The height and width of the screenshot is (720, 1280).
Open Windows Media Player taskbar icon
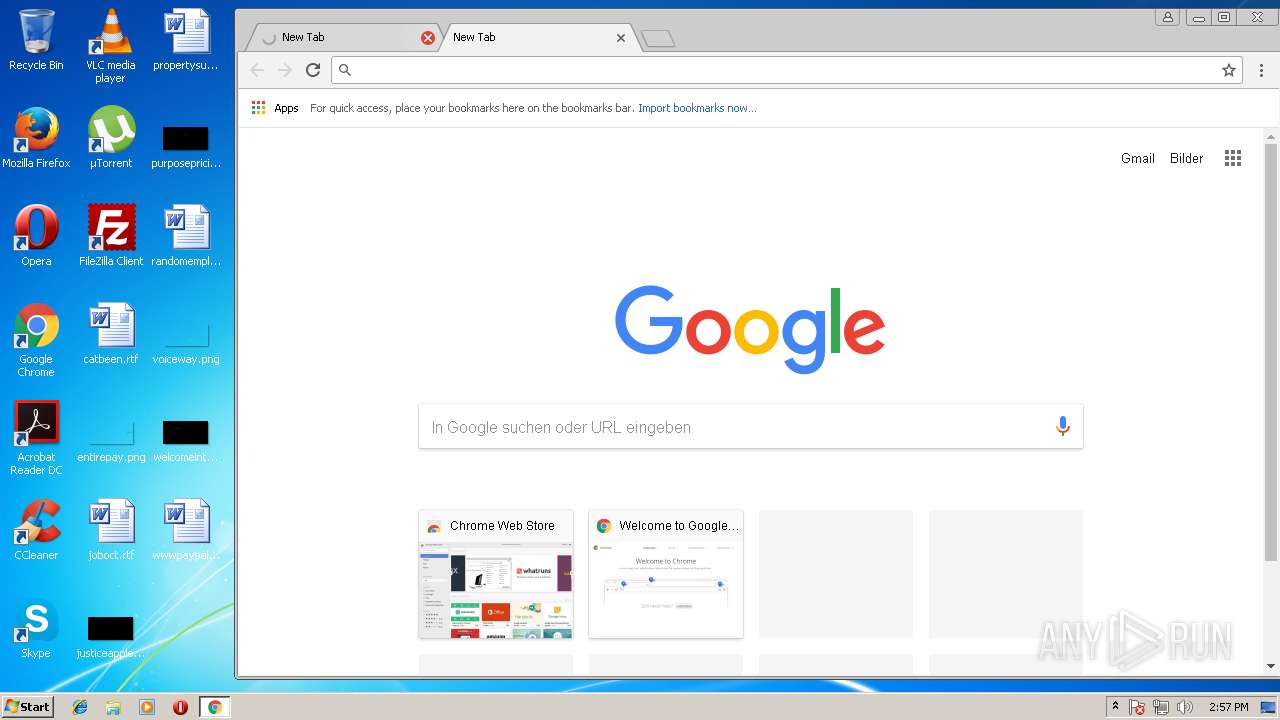pos(146,707)
